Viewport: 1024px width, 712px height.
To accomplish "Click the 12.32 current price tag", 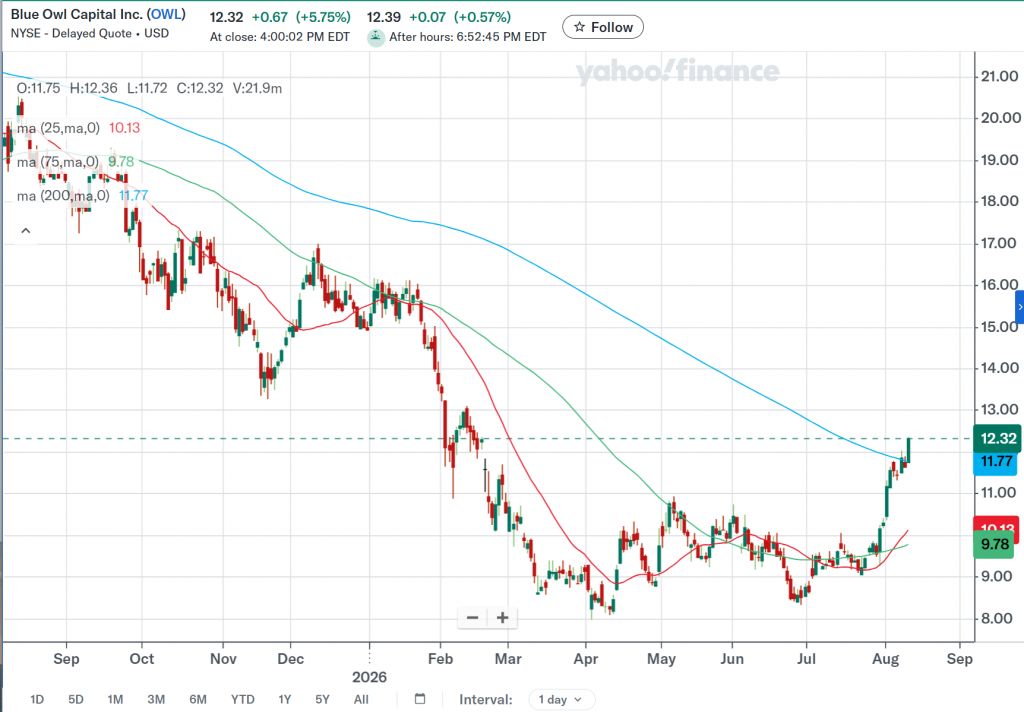I will (x=997, y=438).
